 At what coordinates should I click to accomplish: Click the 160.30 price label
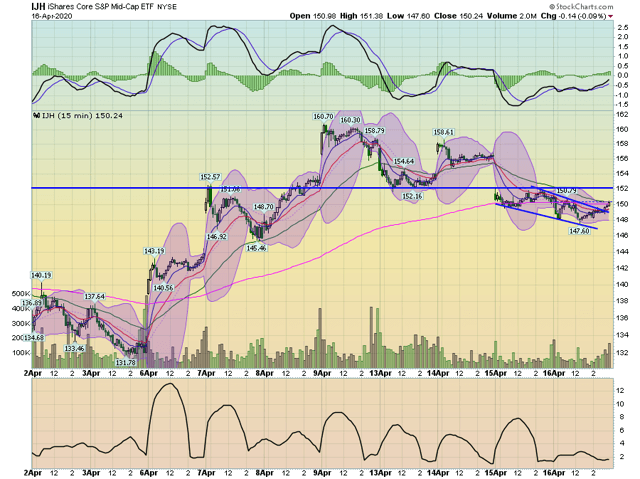[x=350, y=120]
